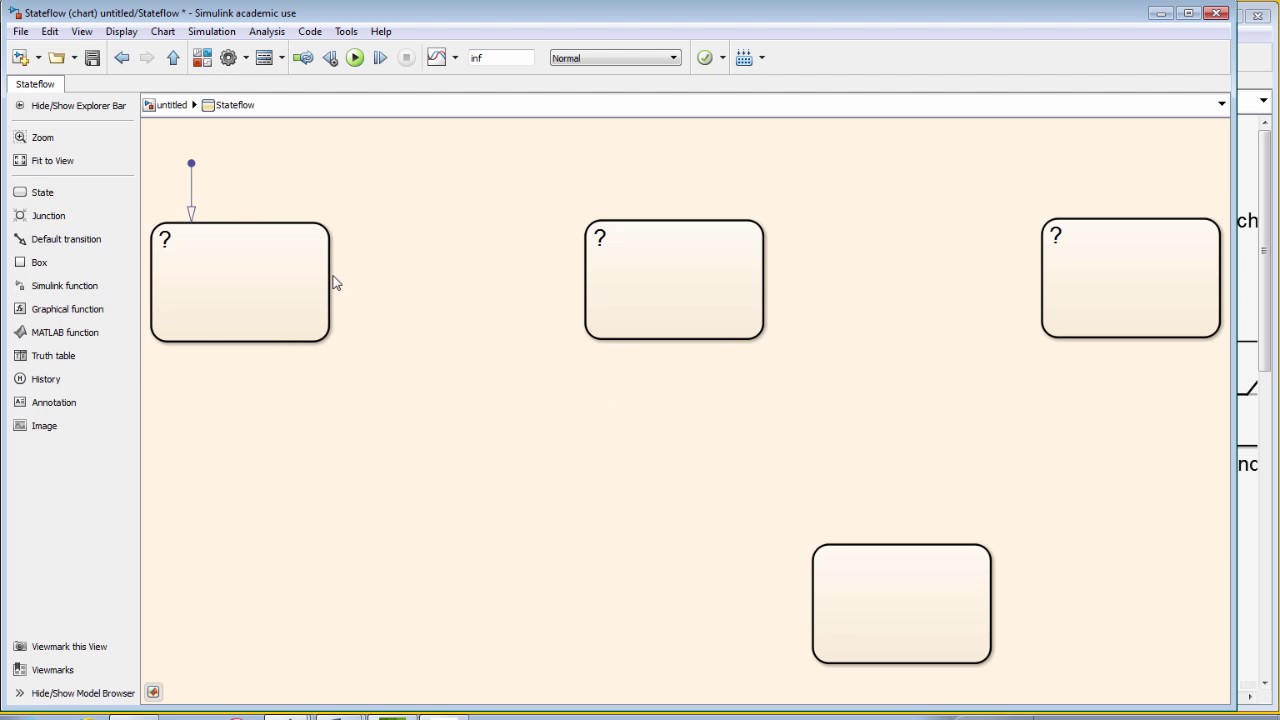
Task: Run the simulation with the green Play button
Action: tap(355, 58)
